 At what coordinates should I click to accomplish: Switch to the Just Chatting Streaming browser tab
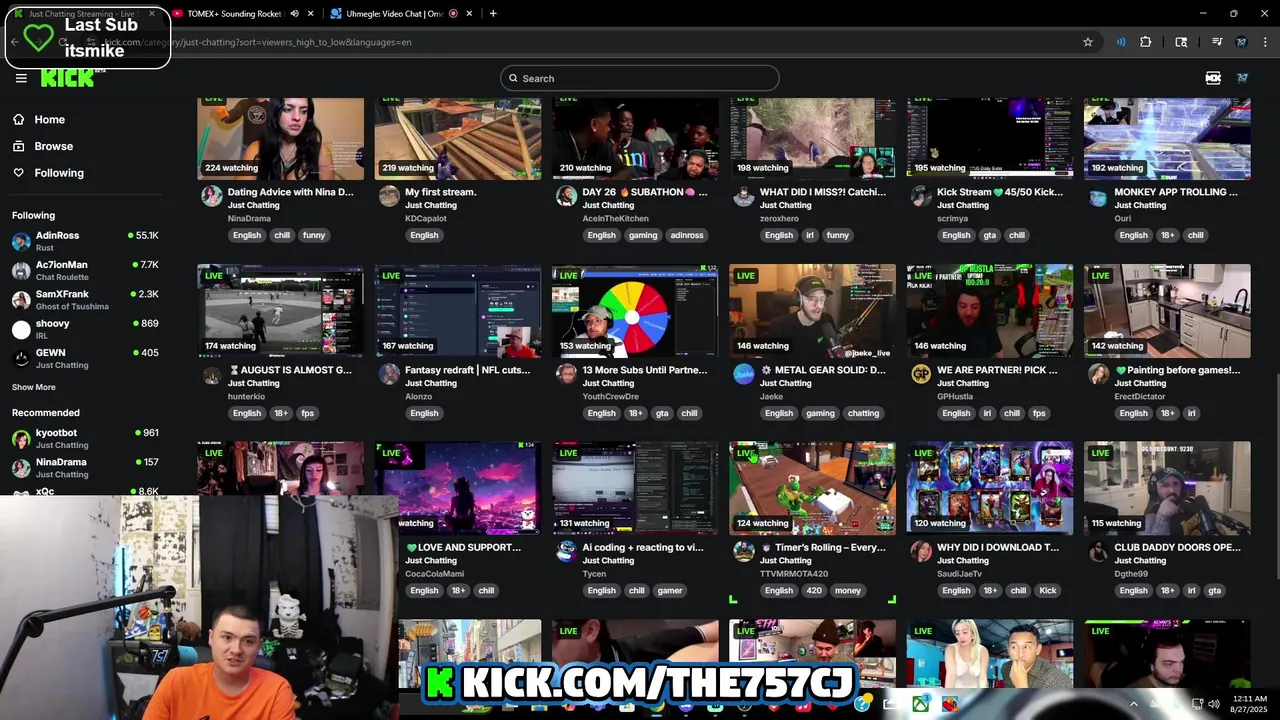click(85, 14)
